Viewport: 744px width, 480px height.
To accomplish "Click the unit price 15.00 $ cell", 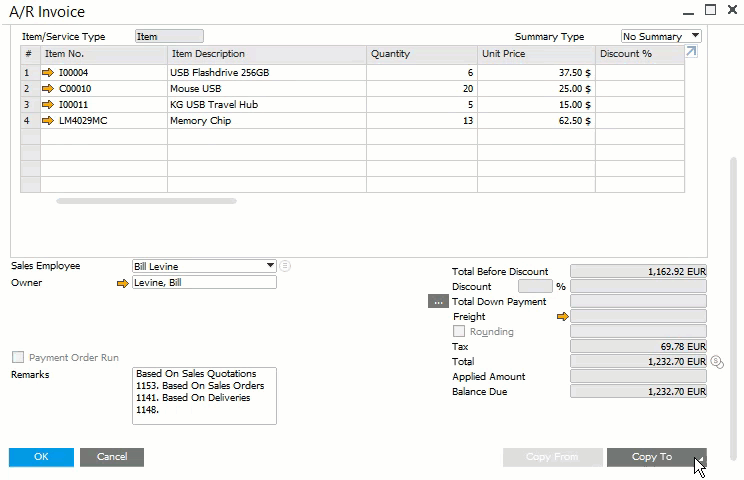I will click(x=536, y=105).
